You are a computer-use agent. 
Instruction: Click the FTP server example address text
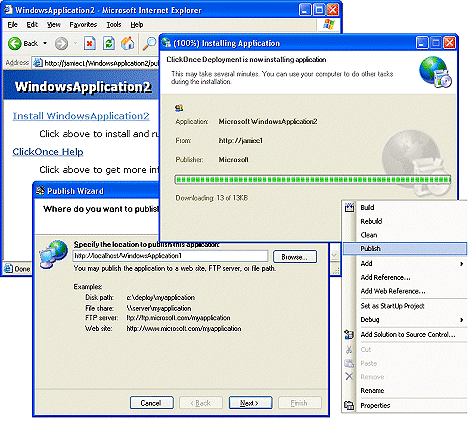tap(178, 318)
